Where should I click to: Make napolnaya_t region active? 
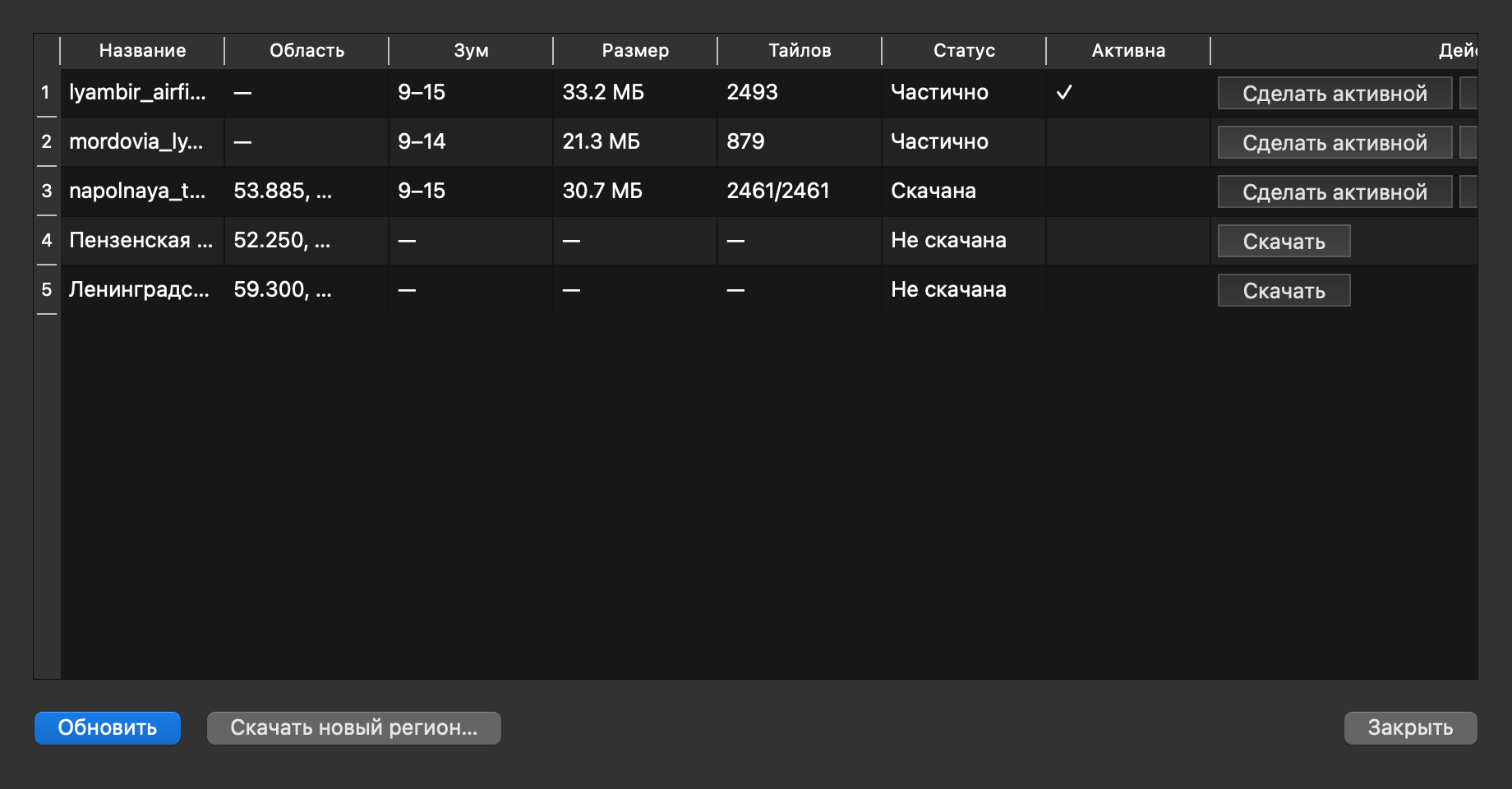pos(1335,191)
